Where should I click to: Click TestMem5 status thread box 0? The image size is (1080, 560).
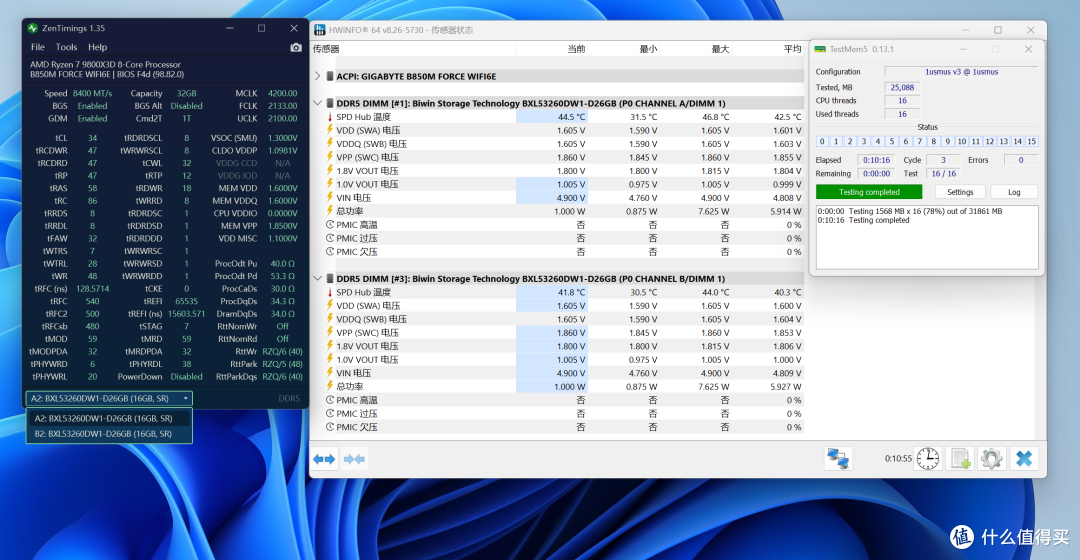[x=822, y=141]
